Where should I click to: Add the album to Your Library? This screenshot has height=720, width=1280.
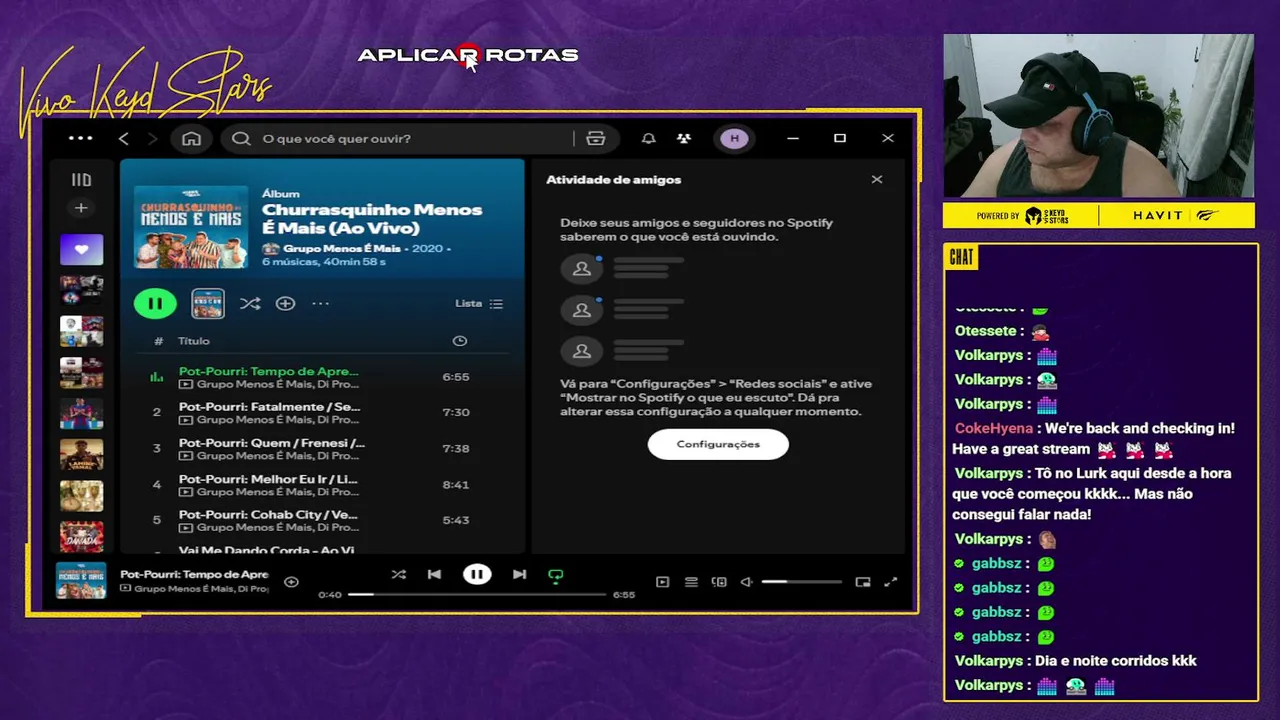pos(285,303)
